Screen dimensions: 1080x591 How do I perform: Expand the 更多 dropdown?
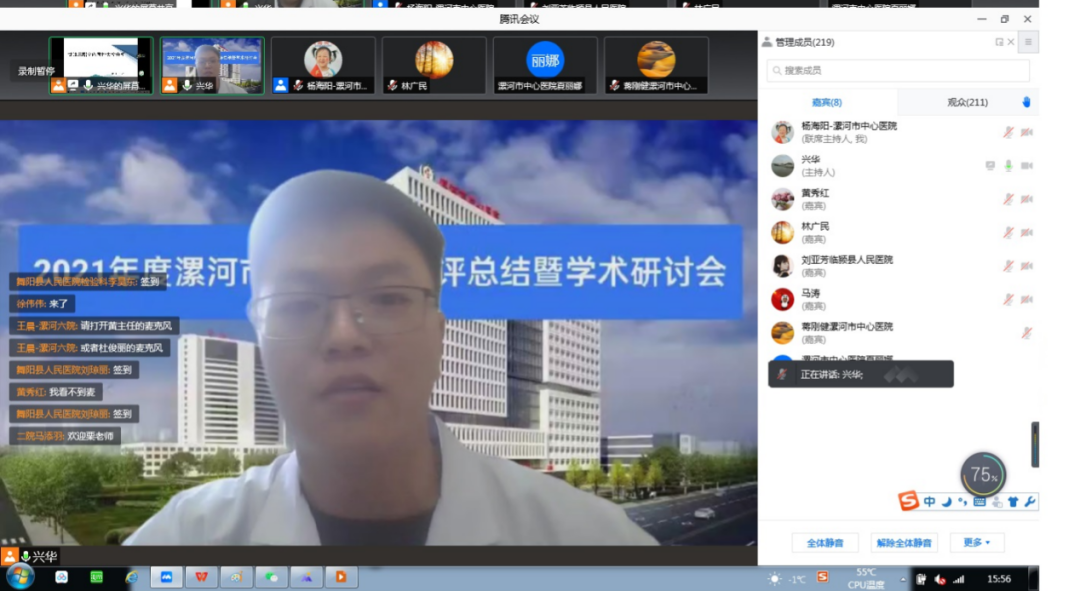click(977, 543)
